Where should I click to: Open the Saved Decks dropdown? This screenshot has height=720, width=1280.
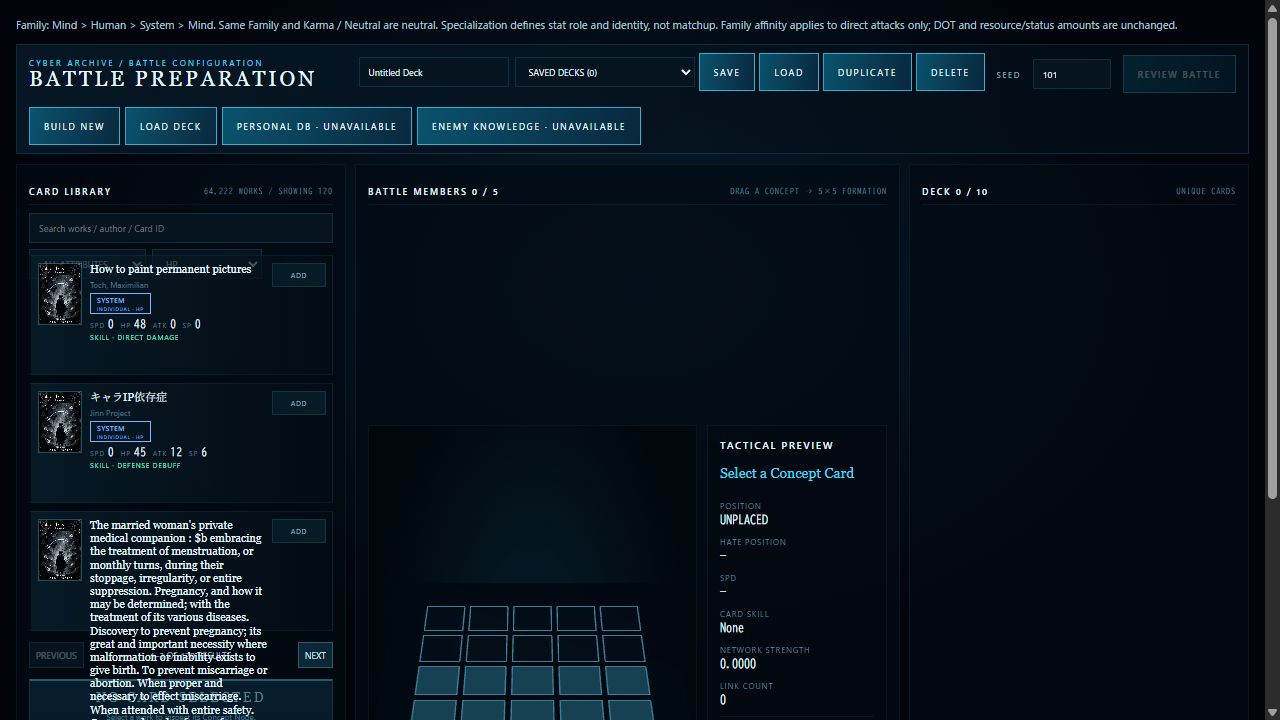pos(605,72)
